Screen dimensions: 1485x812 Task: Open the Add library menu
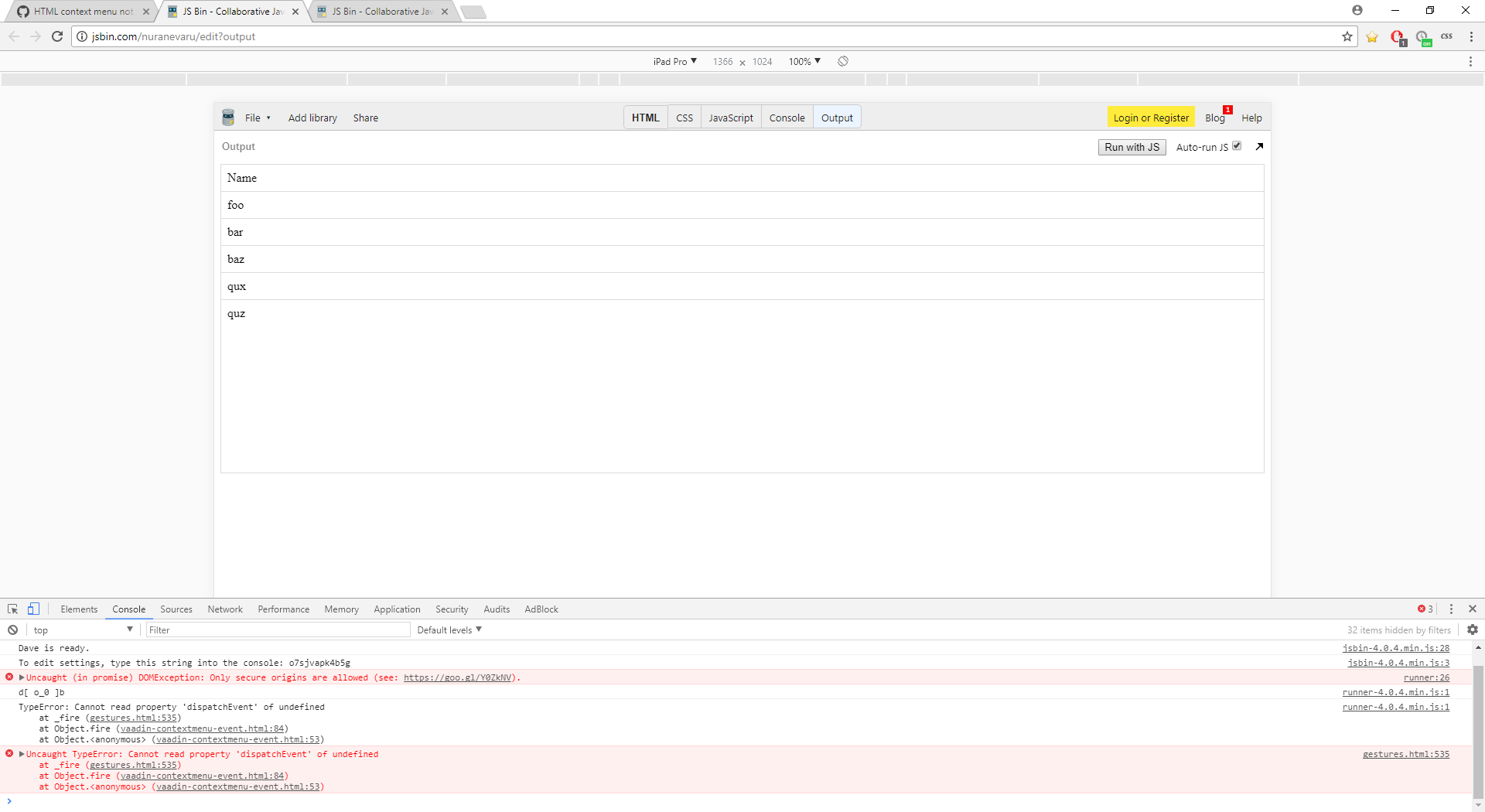[312, 118]
